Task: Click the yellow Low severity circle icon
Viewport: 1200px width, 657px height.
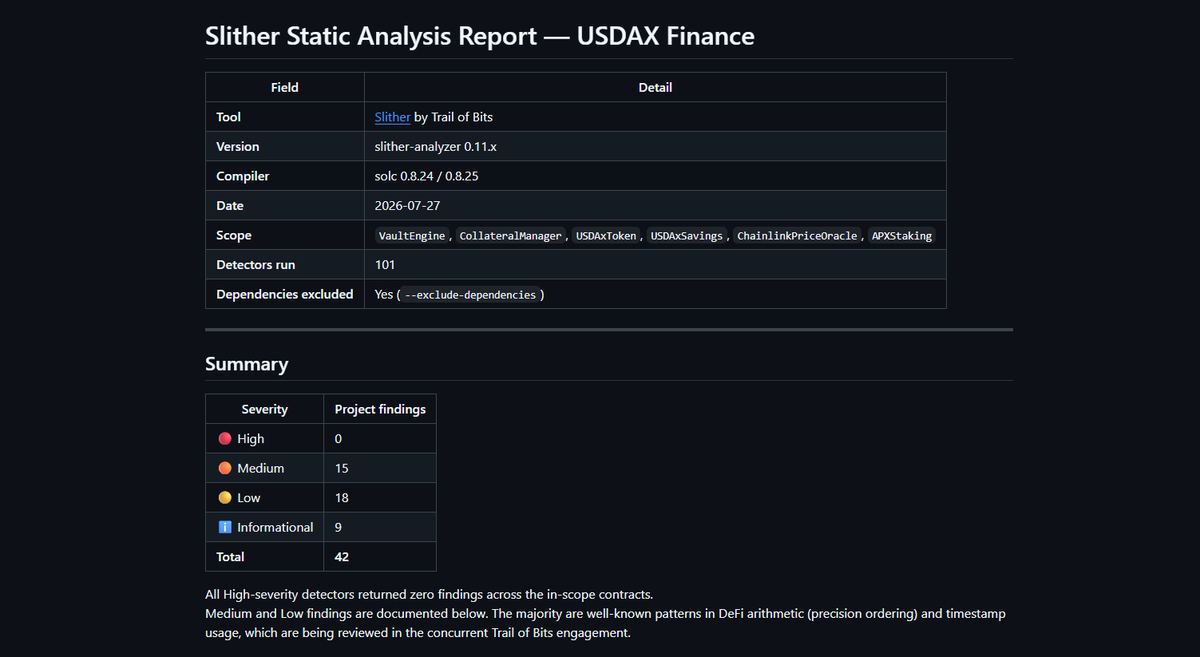Action: (225, 497)
